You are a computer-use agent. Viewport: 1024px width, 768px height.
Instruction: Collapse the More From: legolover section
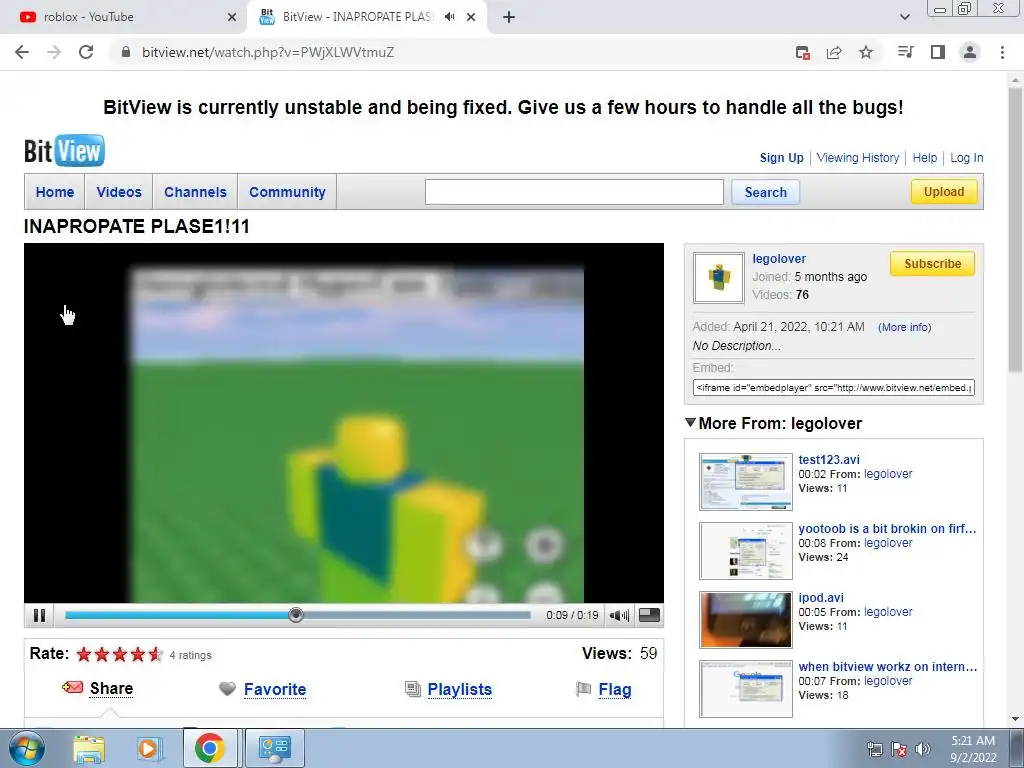click(x=690, y=423)
